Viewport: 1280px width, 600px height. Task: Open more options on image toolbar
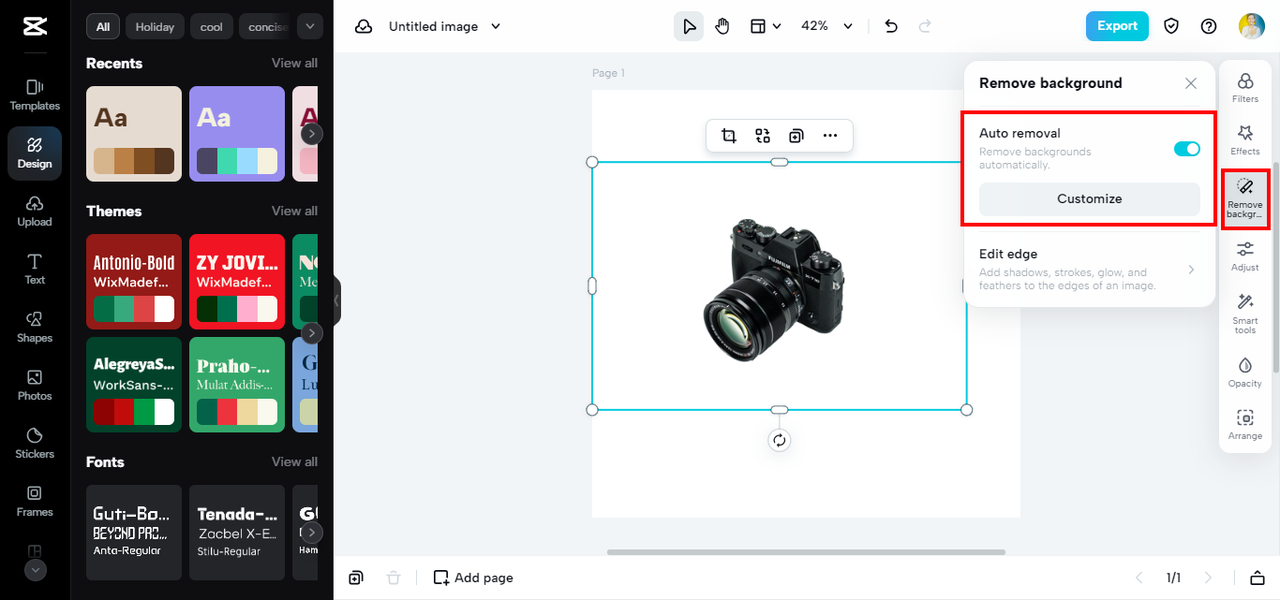click(830, 136)
